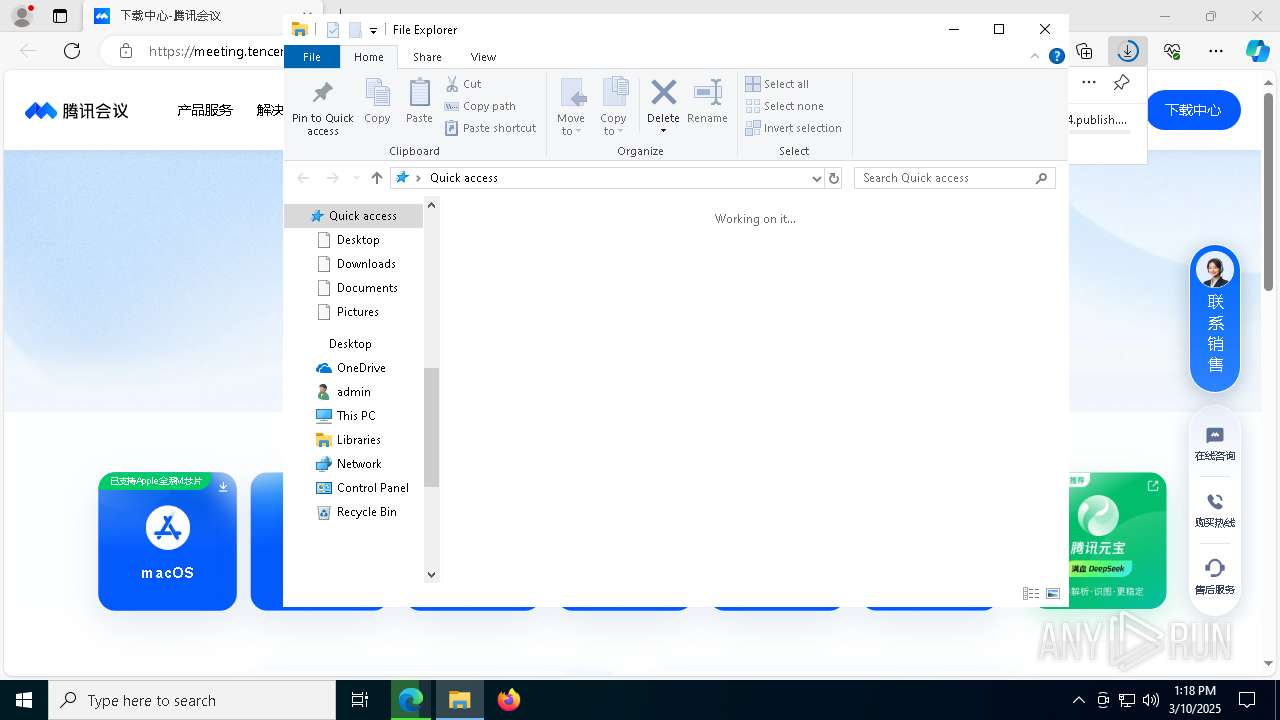The height and width of the screenshot is (720, 1280).
Task: Click the Refresh button beside address bar
Action: click(834, 178)
